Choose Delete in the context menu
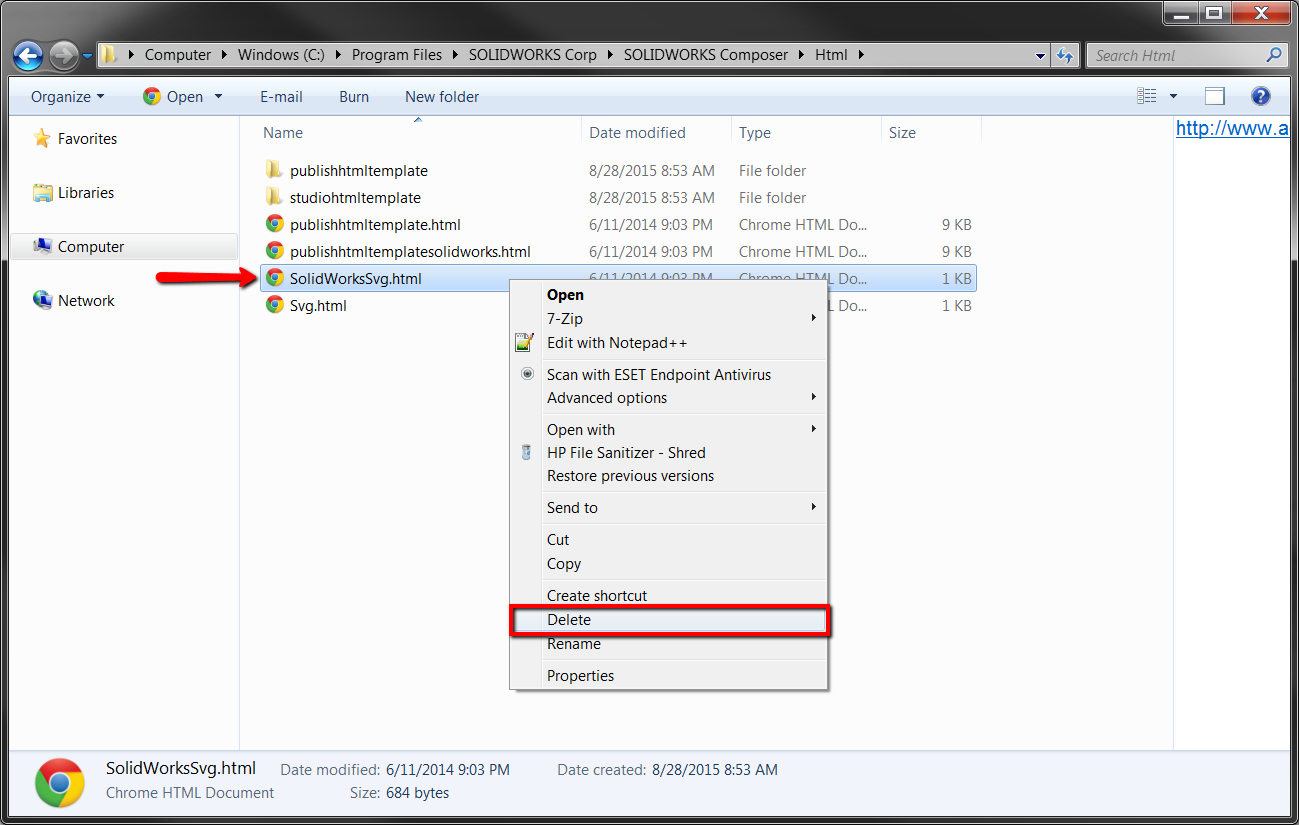 669,620
